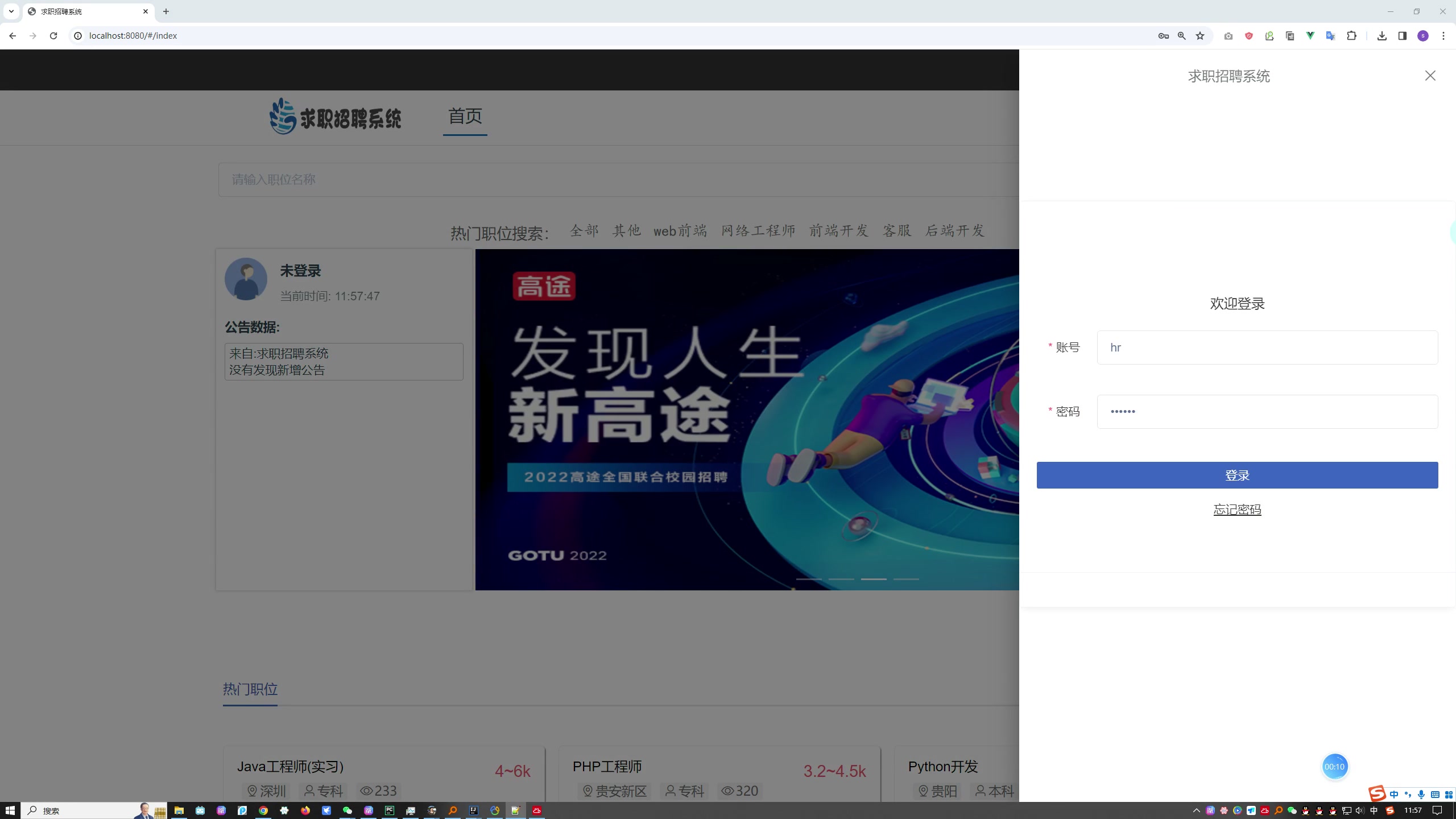Image resolution: width=1456 pixels, height=819 pixels.
Task: Switch to the 热门职位 tab
Action: tap(250, 689)
